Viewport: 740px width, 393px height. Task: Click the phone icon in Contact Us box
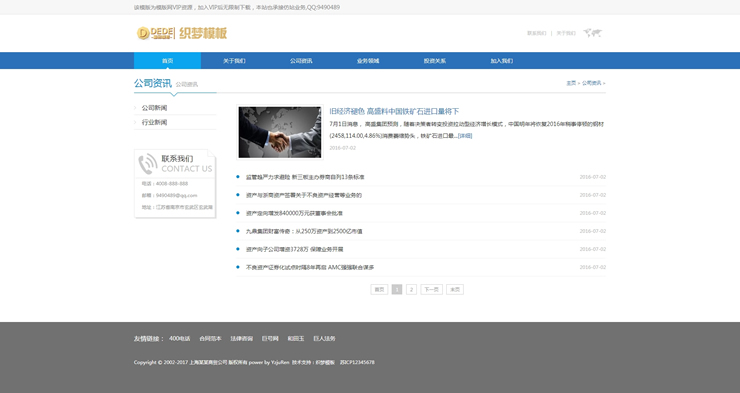(x=148, y=164)
